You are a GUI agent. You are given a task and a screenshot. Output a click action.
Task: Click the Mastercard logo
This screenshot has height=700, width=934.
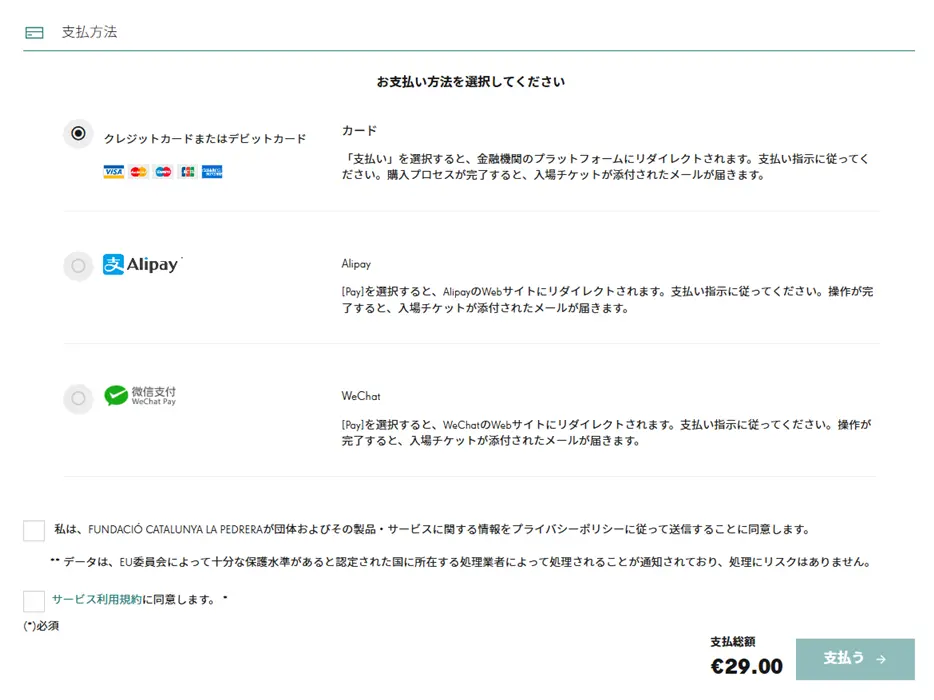pos(138,172)
